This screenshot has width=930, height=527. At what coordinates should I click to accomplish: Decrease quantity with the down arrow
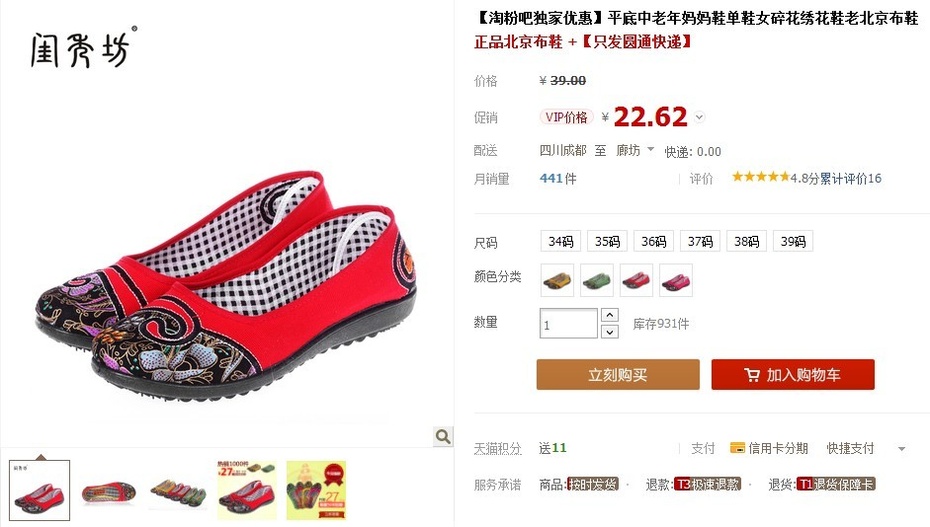tap(610, 331)
